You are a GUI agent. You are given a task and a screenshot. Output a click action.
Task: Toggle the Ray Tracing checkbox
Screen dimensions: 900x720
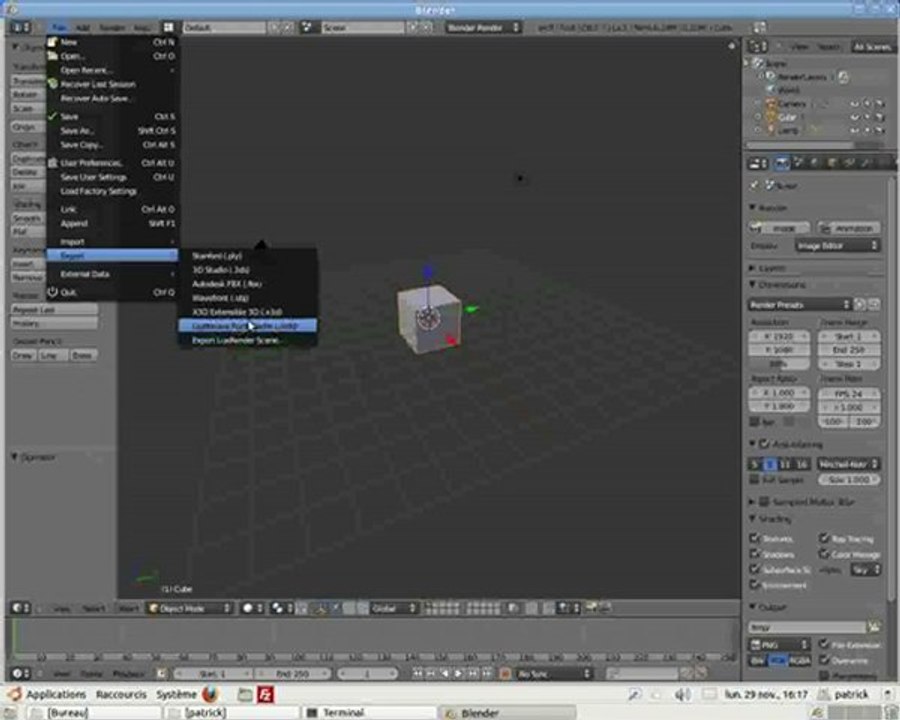(x=824, y=539)
